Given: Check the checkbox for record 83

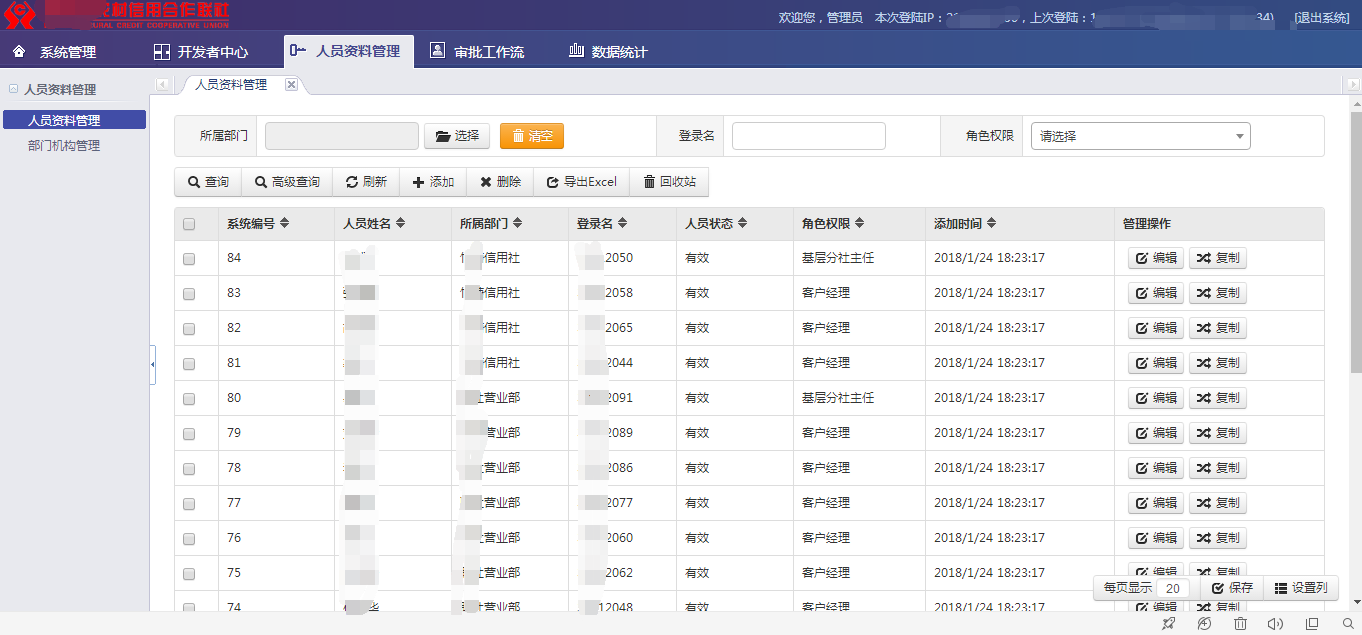Looking at the screenshot, I should (189, 294).
